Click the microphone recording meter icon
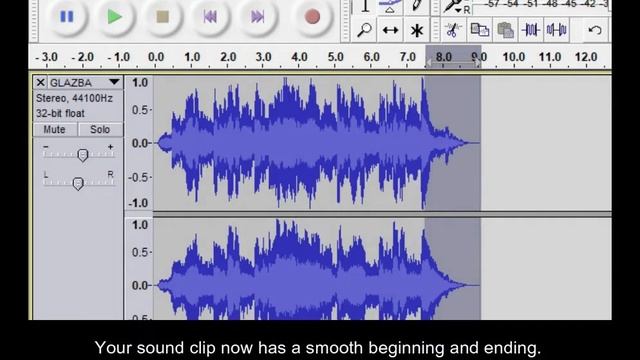Viewport: 640px width, 360px height. click(452, 6)
